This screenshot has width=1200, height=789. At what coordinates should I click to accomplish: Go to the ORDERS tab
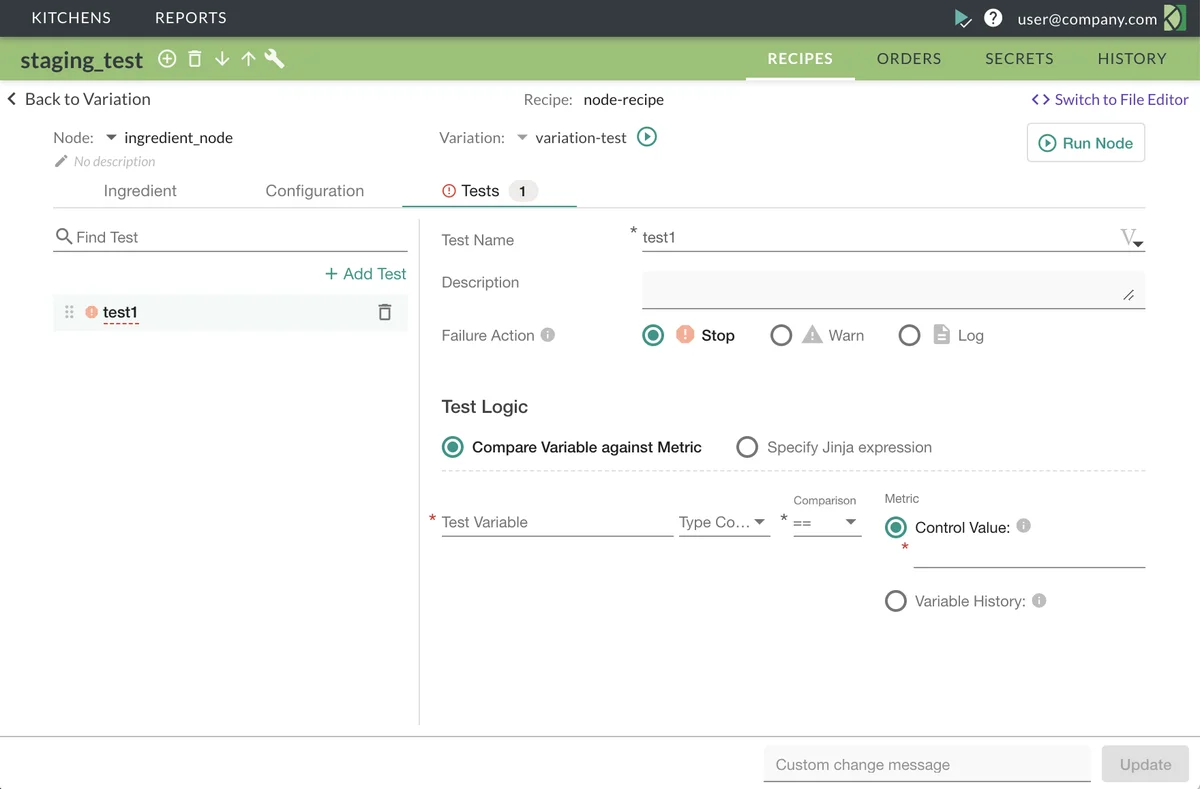(909, 58)
